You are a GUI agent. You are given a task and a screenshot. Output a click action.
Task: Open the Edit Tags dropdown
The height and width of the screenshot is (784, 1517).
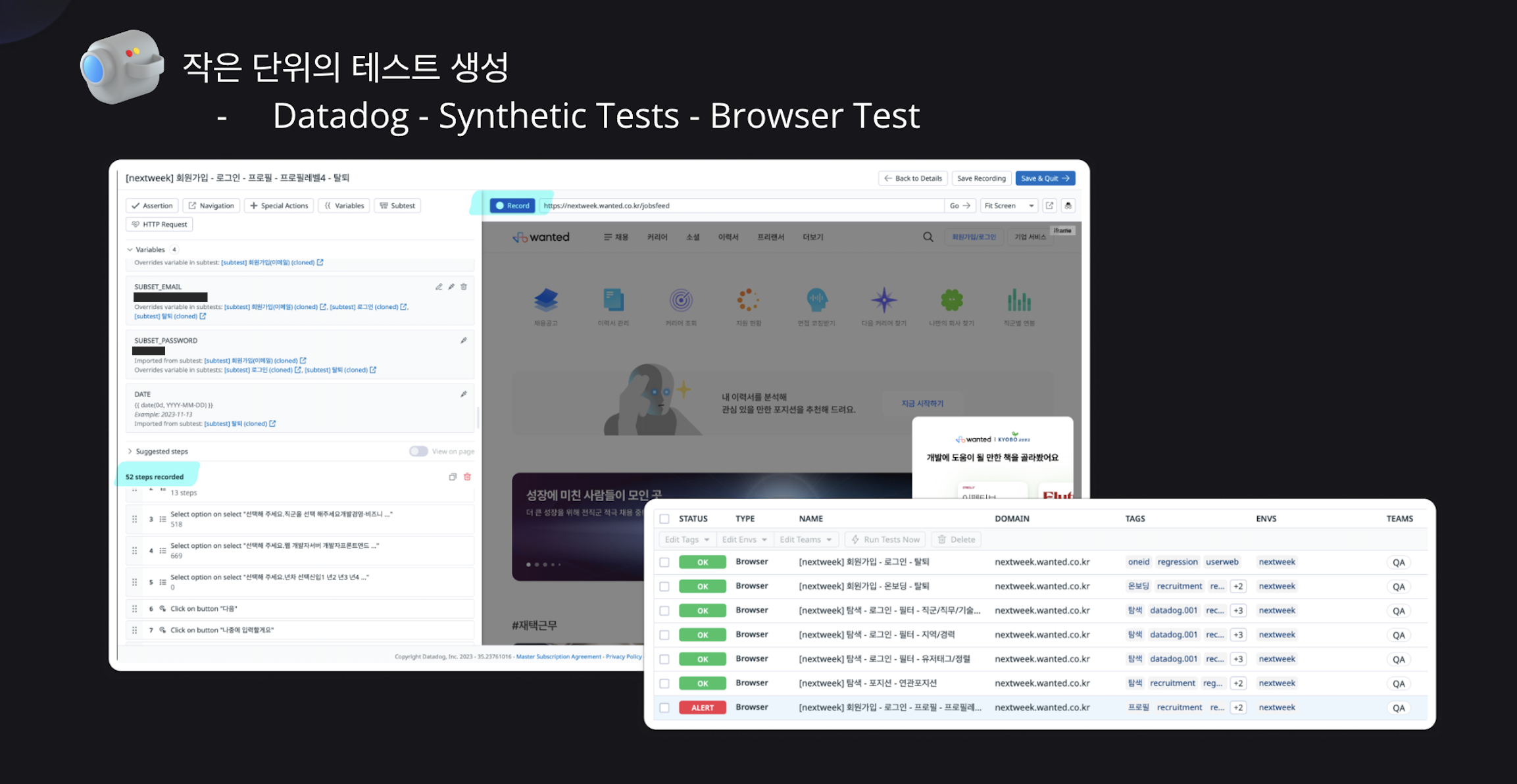[x=687, y=539]
